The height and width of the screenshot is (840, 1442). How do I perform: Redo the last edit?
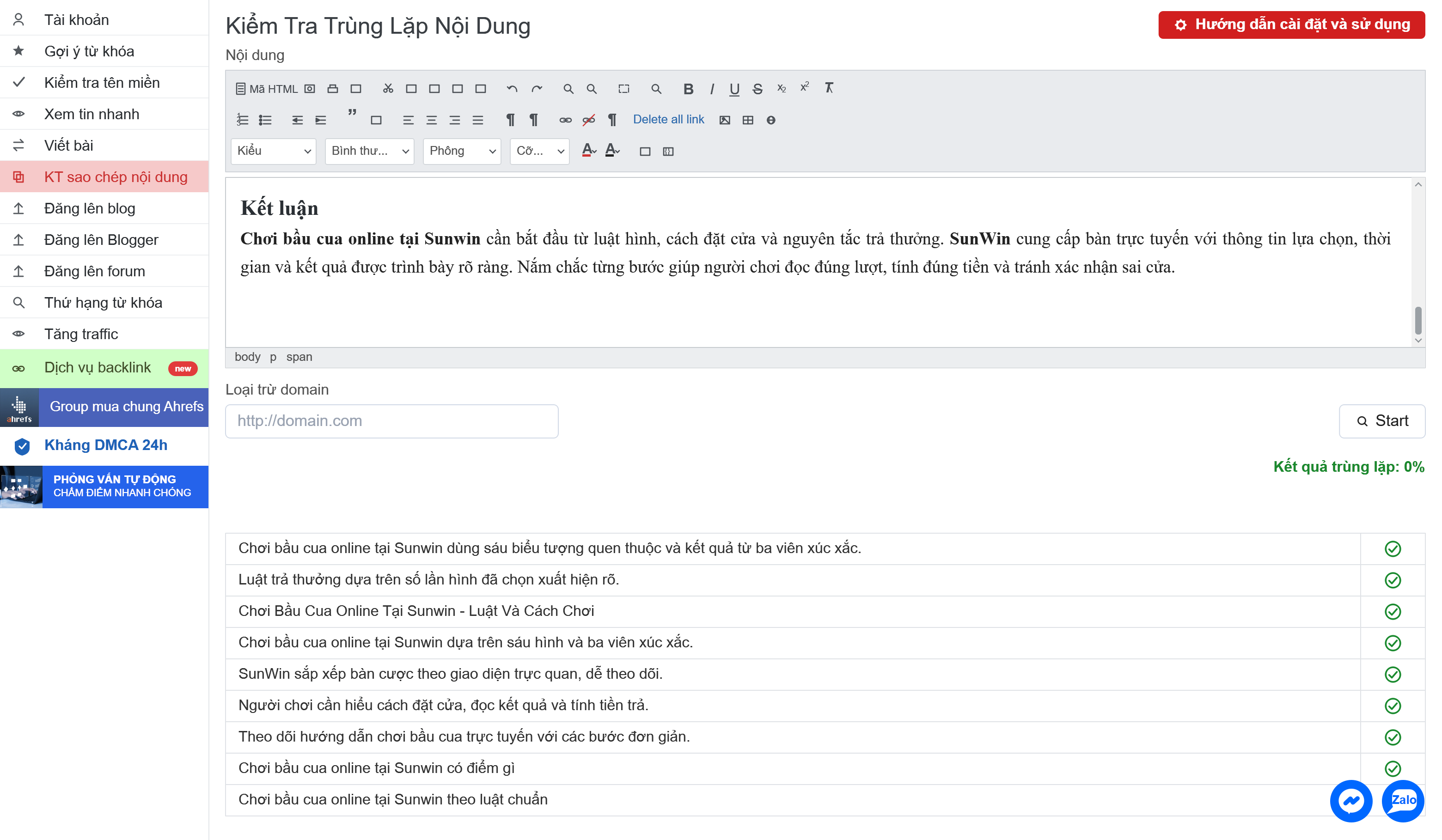click(x=536, y=89)
